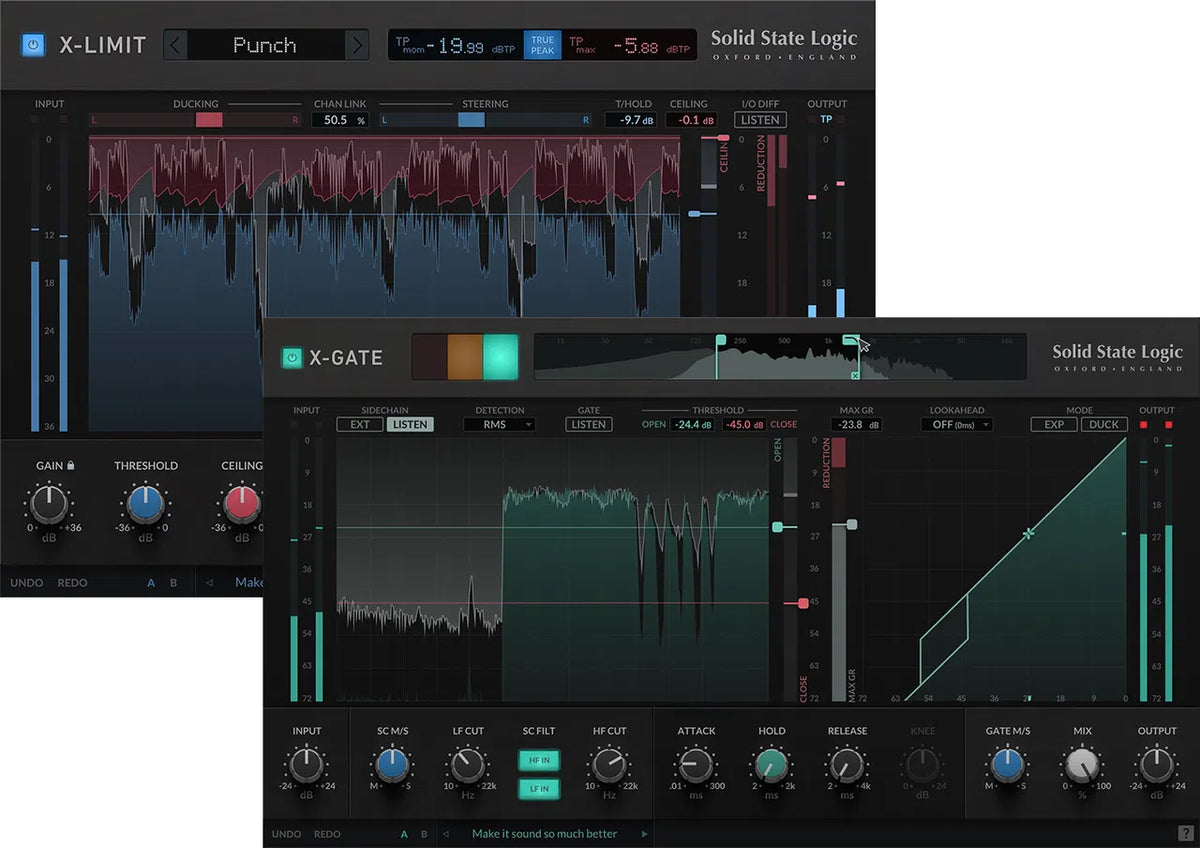Click the question mark help icon
Image resolution: width=1200 pixels, height=848 pixels.
click(1186, 834)
